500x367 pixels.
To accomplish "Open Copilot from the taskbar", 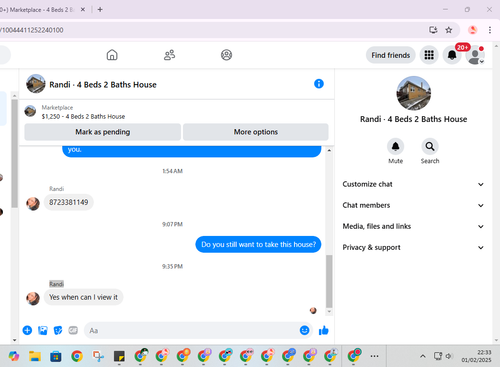I will pyautogui.click(x=14, y=356).
